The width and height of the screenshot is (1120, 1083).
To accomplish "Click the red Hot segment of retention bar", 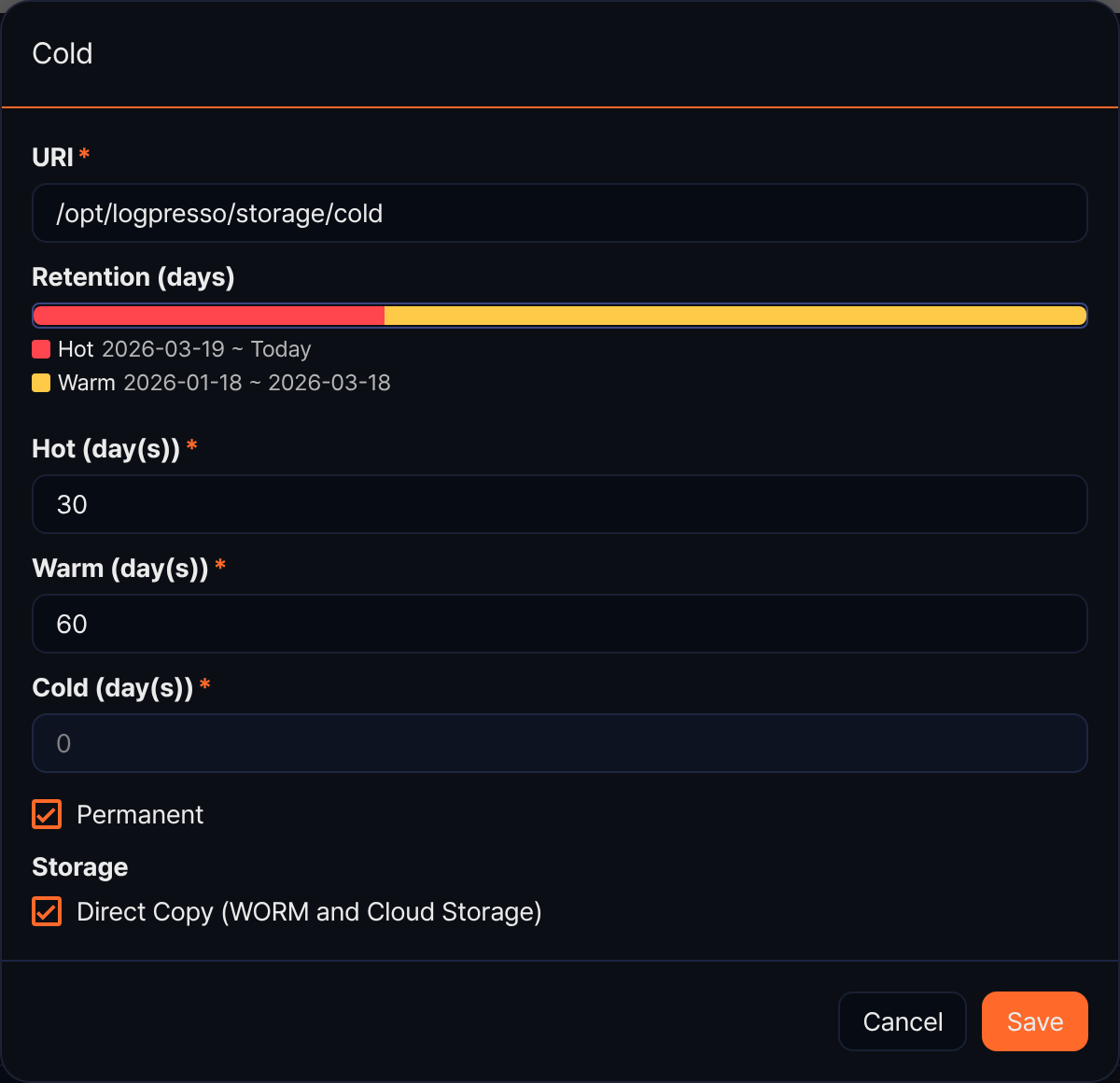I will 209,316.
